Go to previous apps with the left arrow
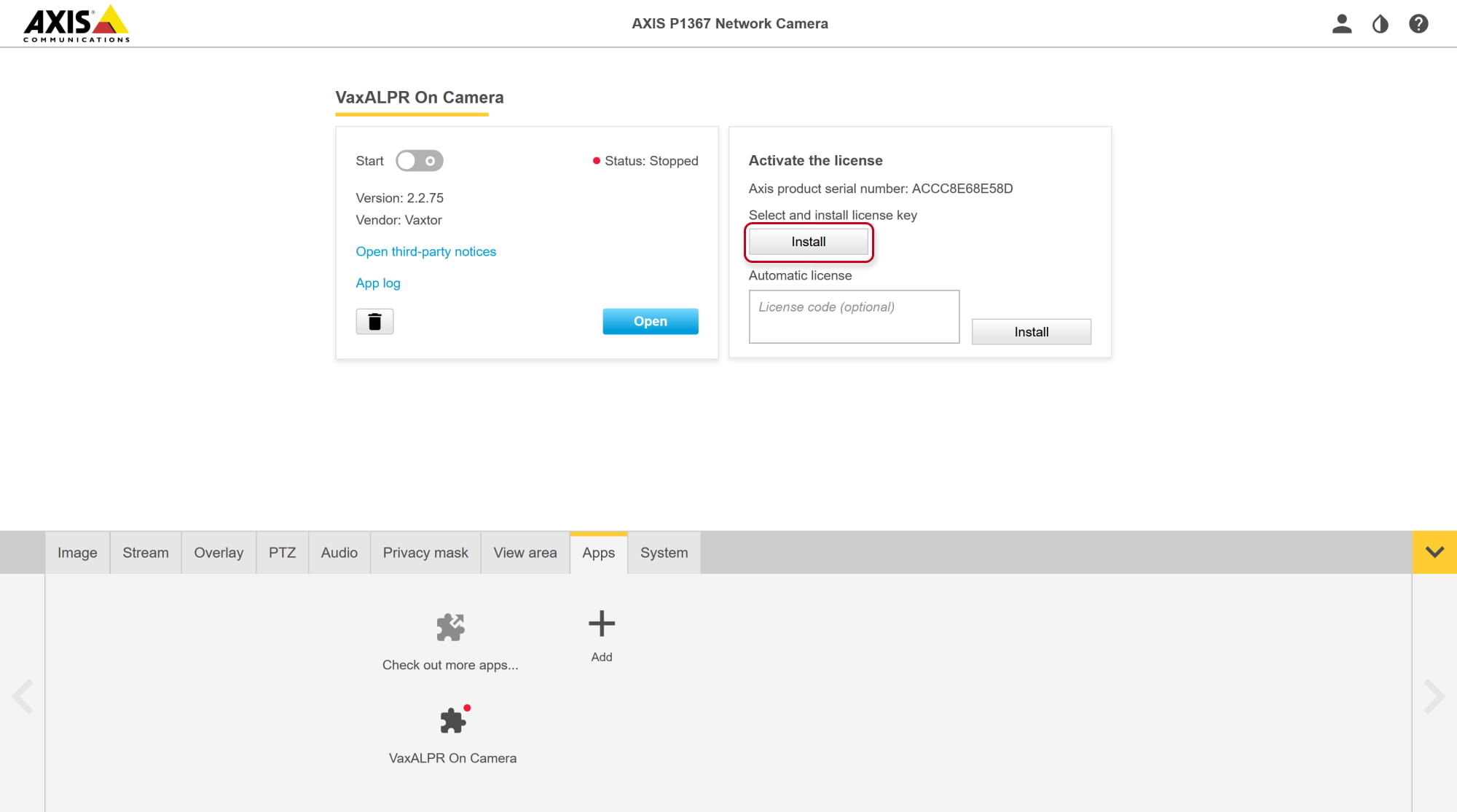 coord(23,697)
